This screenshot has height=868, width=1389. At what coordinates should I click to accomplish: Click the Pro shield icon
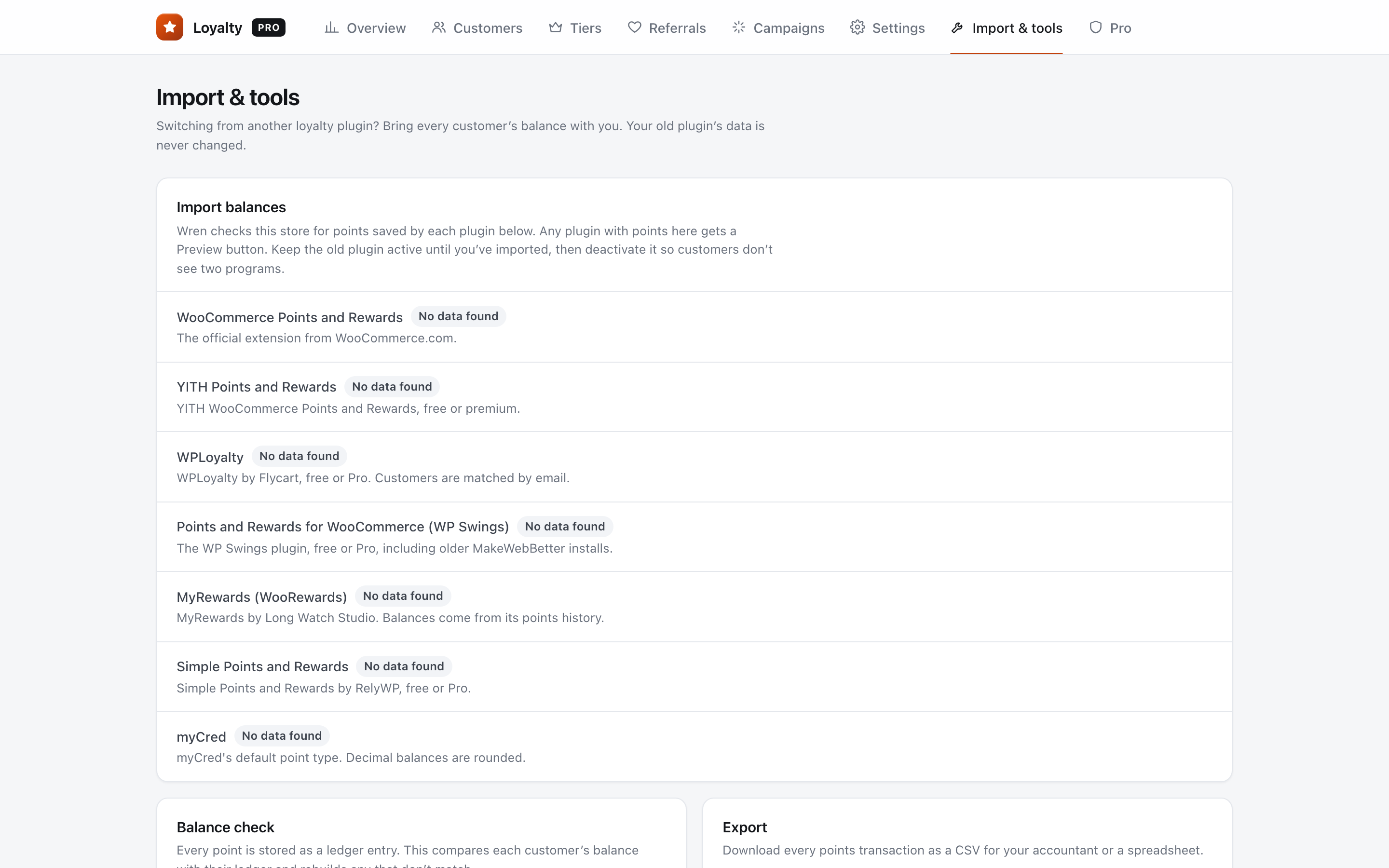tap(1095, 27)
